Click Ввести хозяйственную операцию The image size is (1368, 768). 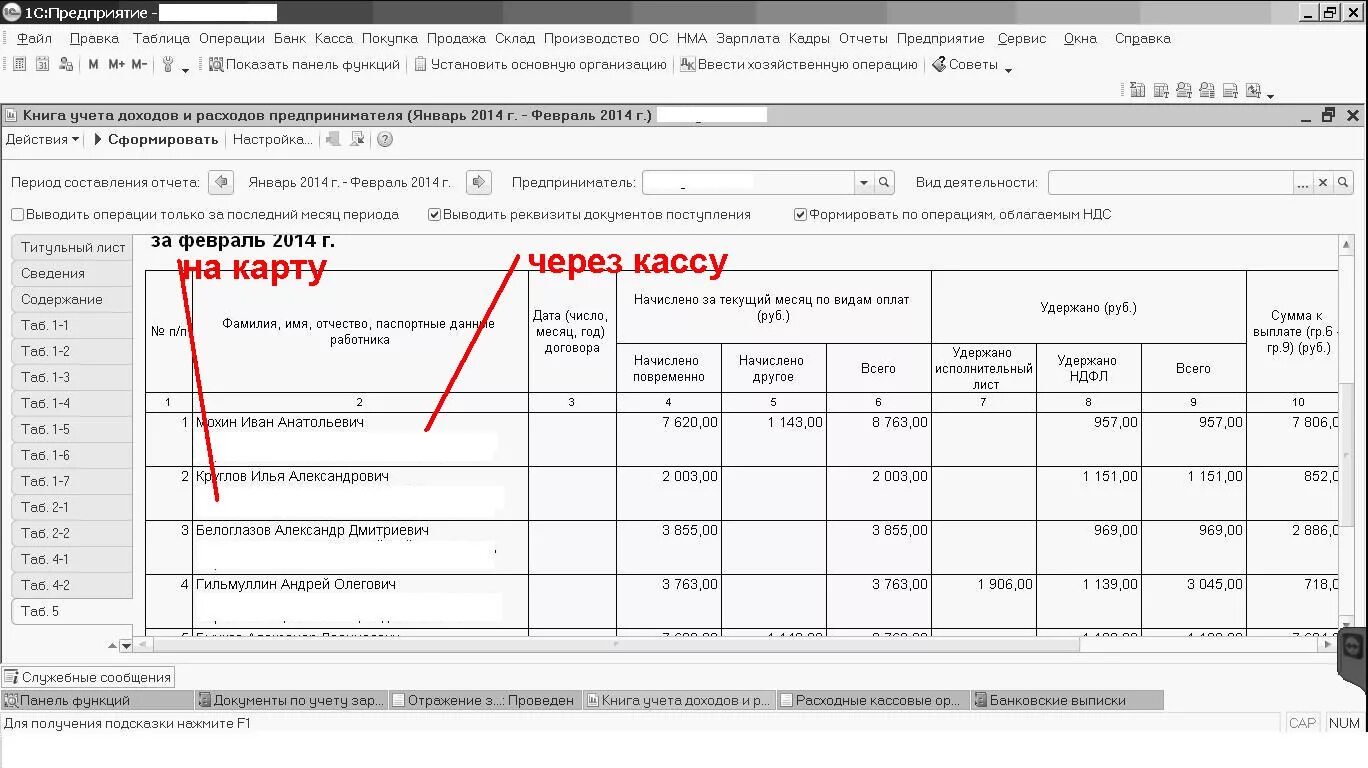798,65
